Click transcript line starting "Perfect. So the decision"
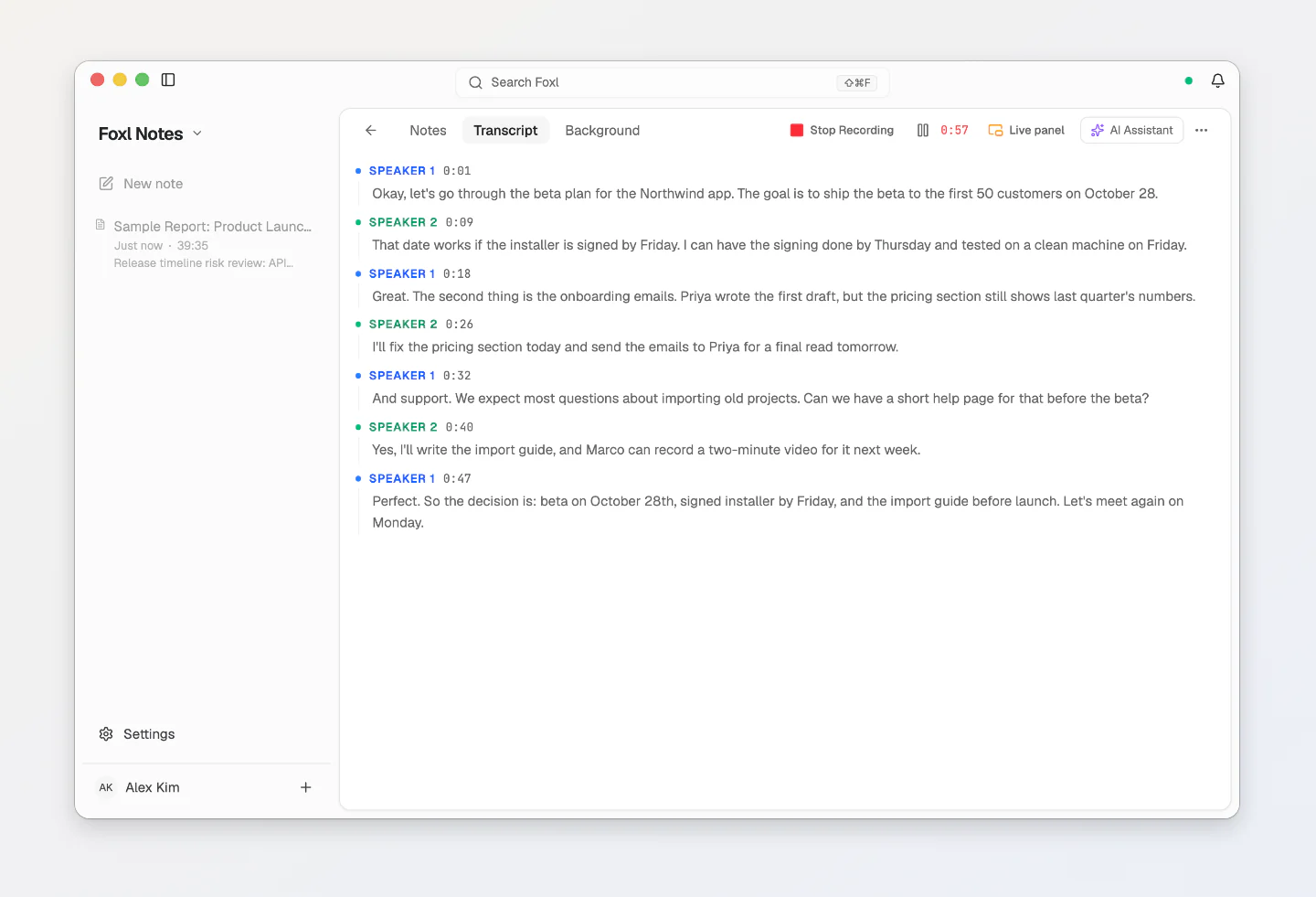 [778, 512]
